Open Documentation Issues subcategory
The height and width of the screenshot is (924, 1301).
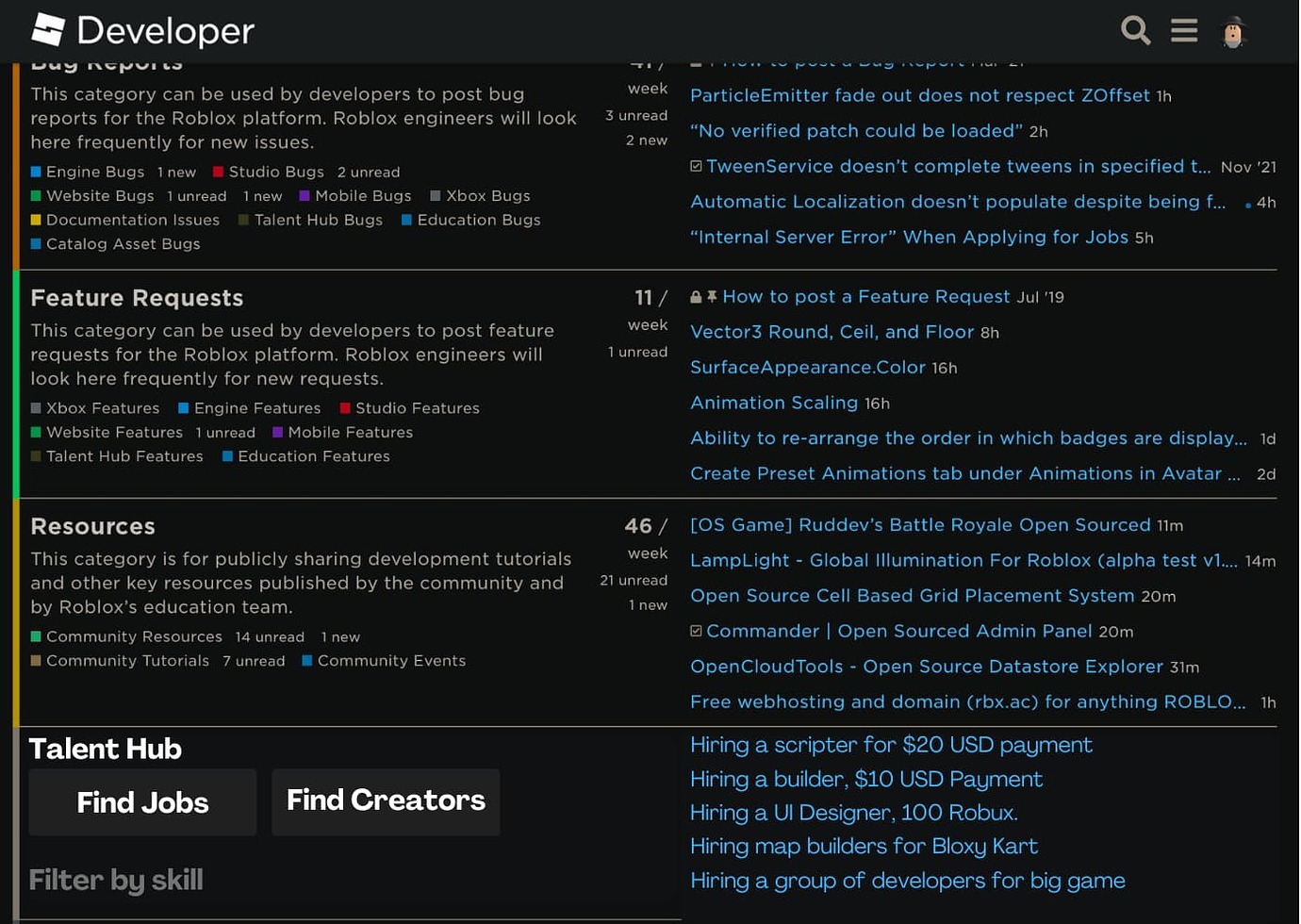[125, 220]
